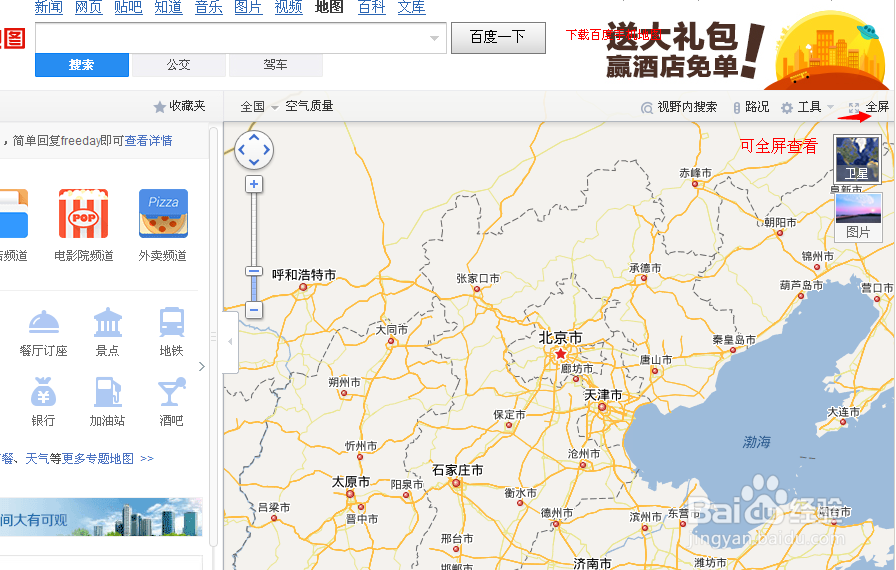Image resolution: width=896 pixels, height=570 pixels.
Task: Show next category page chevron
Action: (202, 366)
